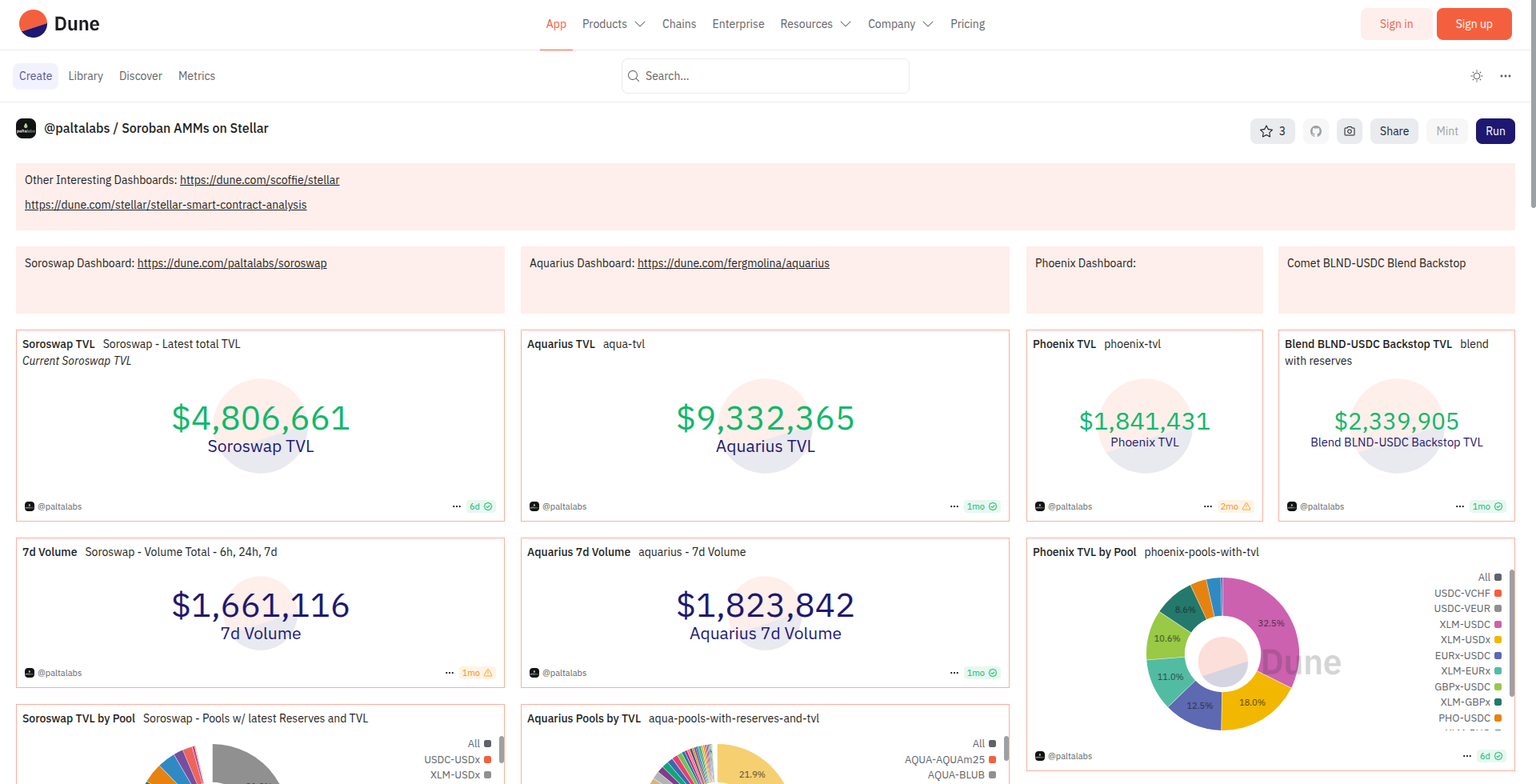
Task: Click the 6d refresh badge on Soroswap TVL
Action: click(481, 506)
